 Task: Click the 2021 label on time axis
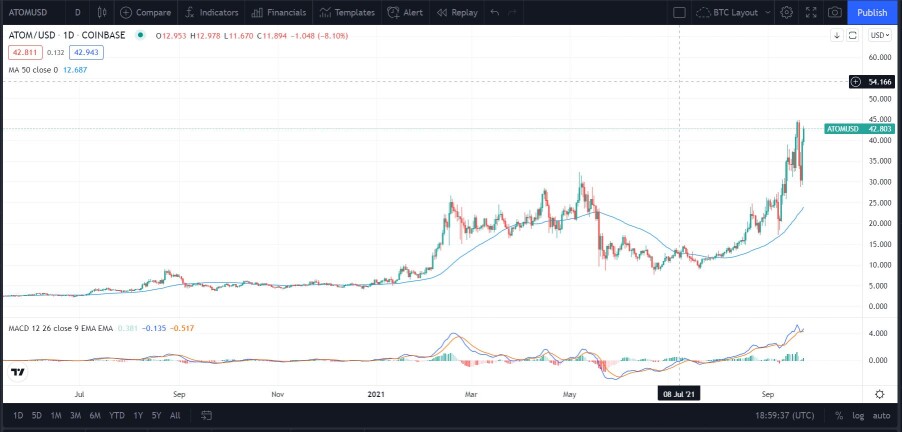(x=376, y=395)
